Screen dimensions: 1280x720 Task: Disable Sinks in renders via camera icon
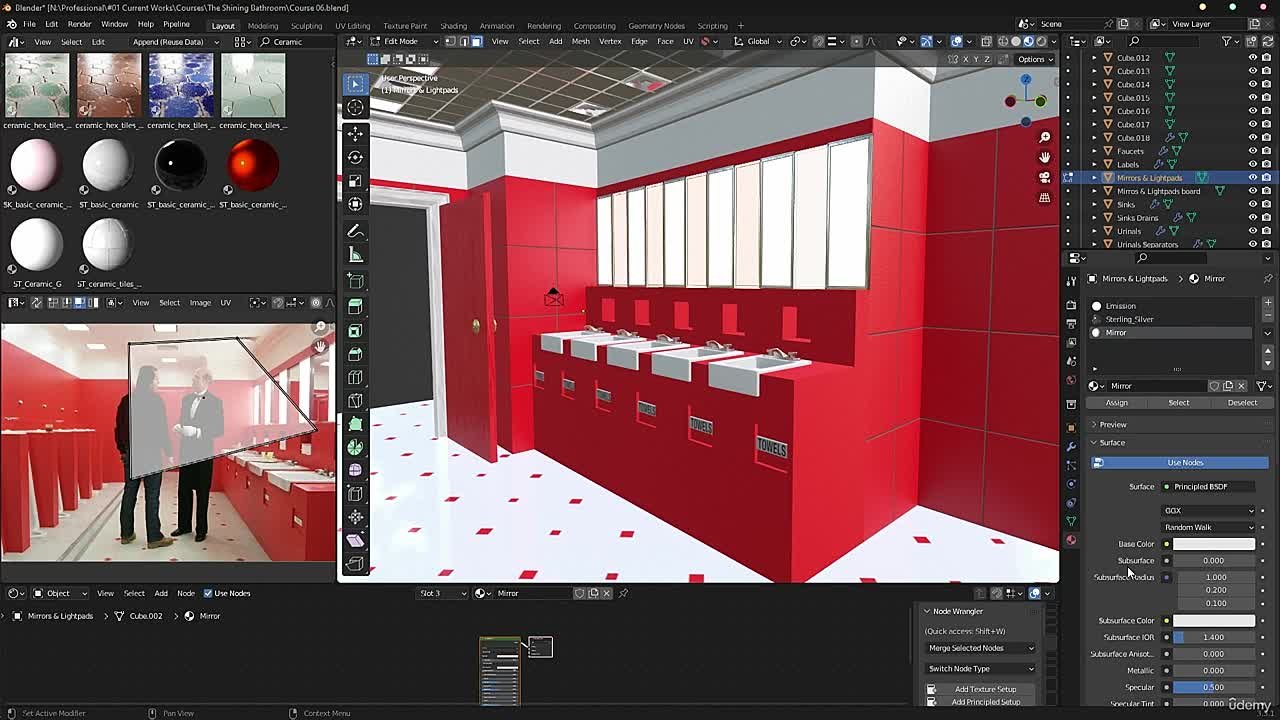point(1266,204)
